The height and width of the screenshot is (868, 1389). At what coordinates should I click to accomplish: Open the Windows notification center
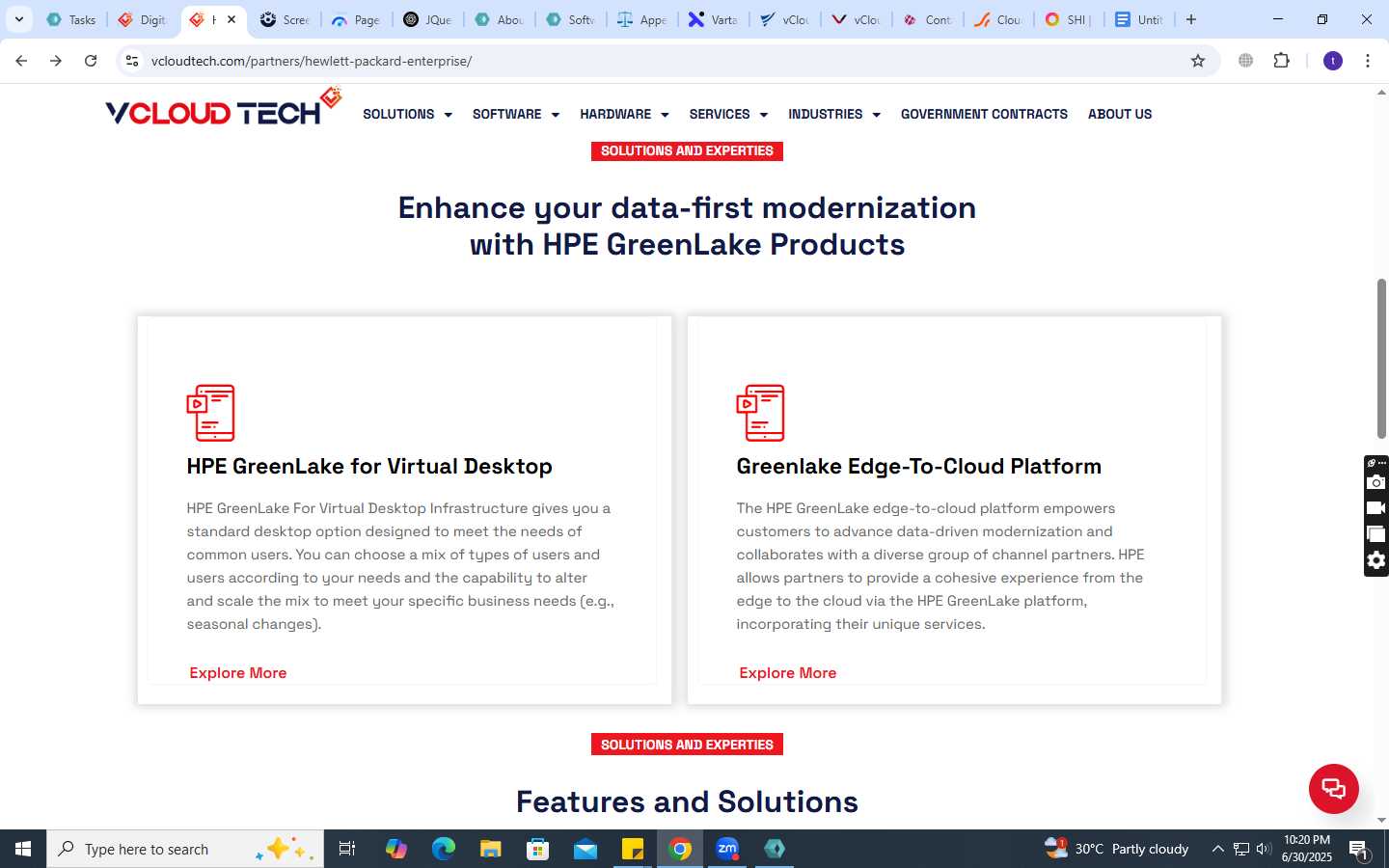click(1358, 850)
